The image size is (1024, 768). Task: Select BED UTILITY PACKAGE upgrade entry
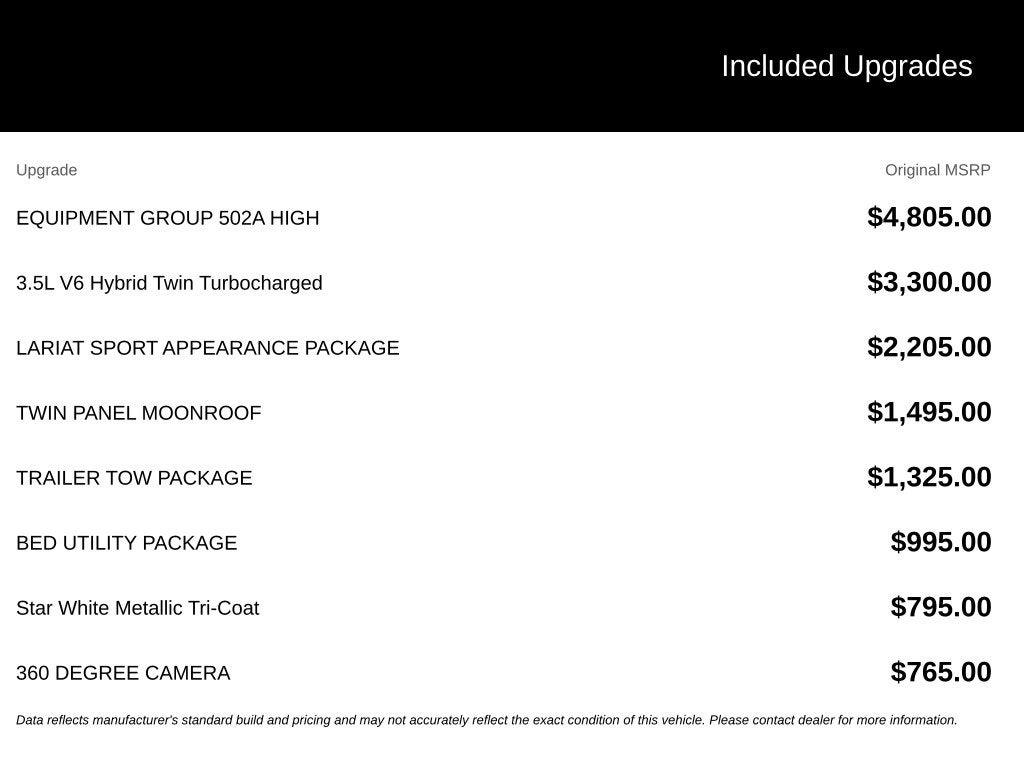click(127, 543)
